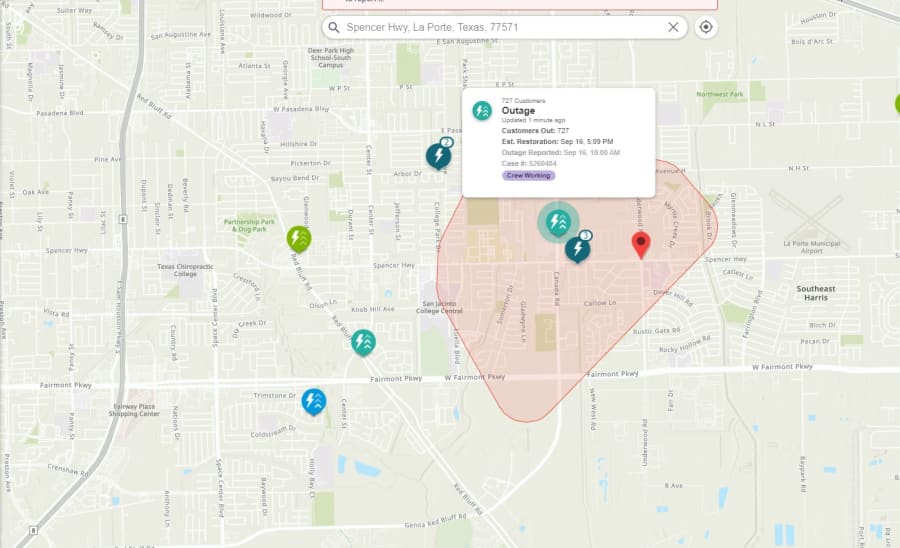This screenshot has height=548, width=900.
Task: Click 'Customers Out: 727' line
Action: coord(536,130)
